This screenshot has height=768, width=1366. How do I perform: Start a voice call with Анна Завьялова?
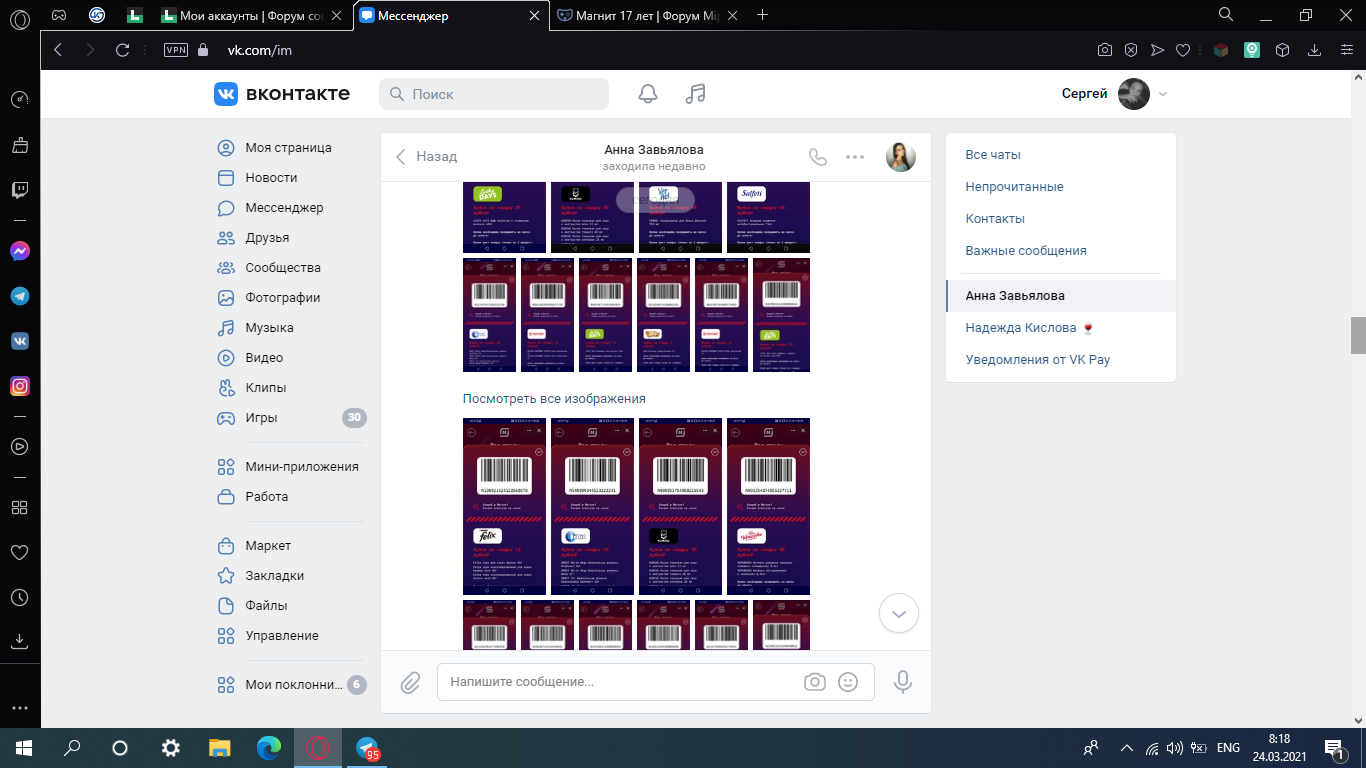[818, 157]
